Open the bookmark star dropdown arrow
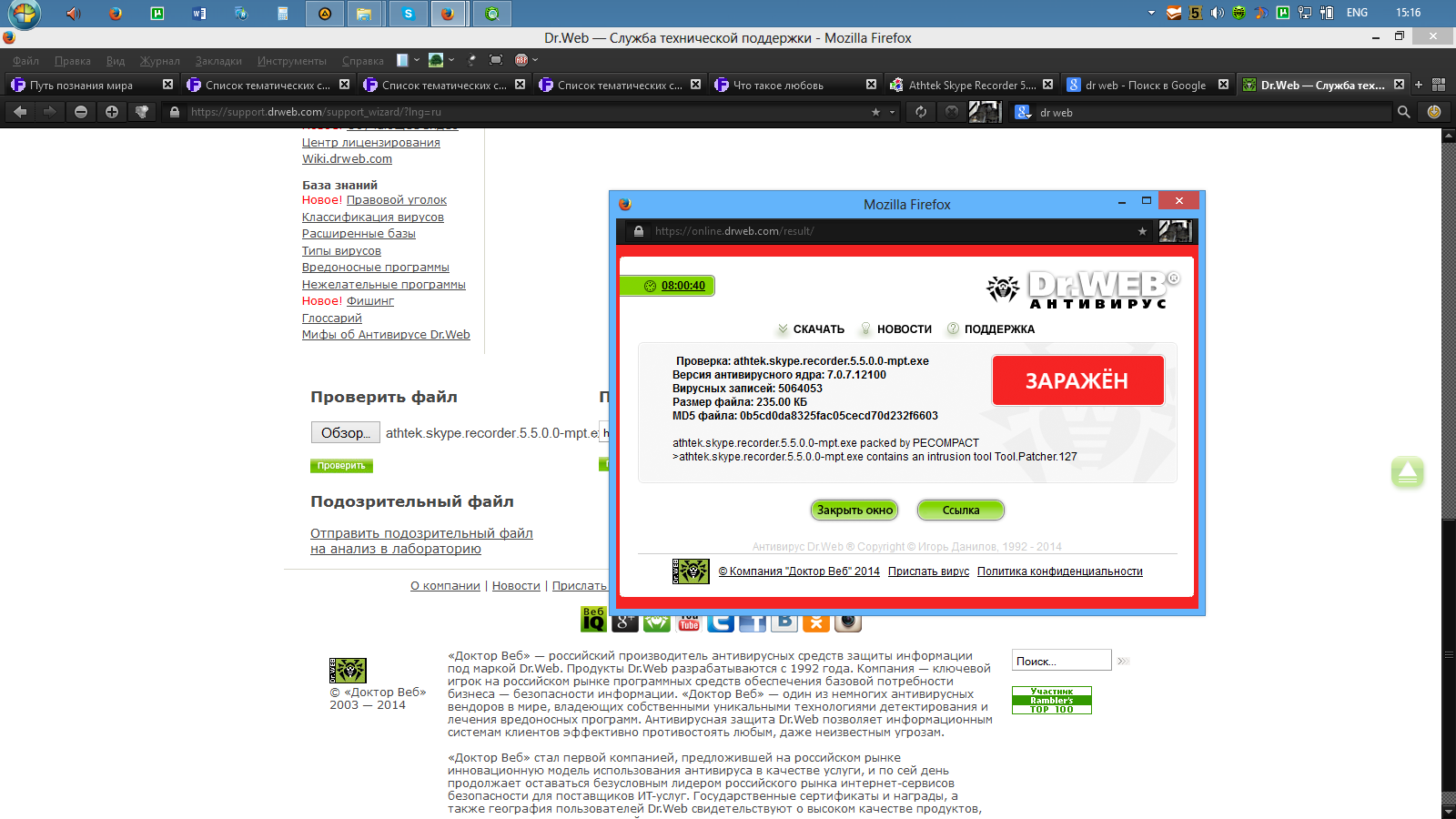Screen dimensions: 1456x819 click(x=893, y=112)
